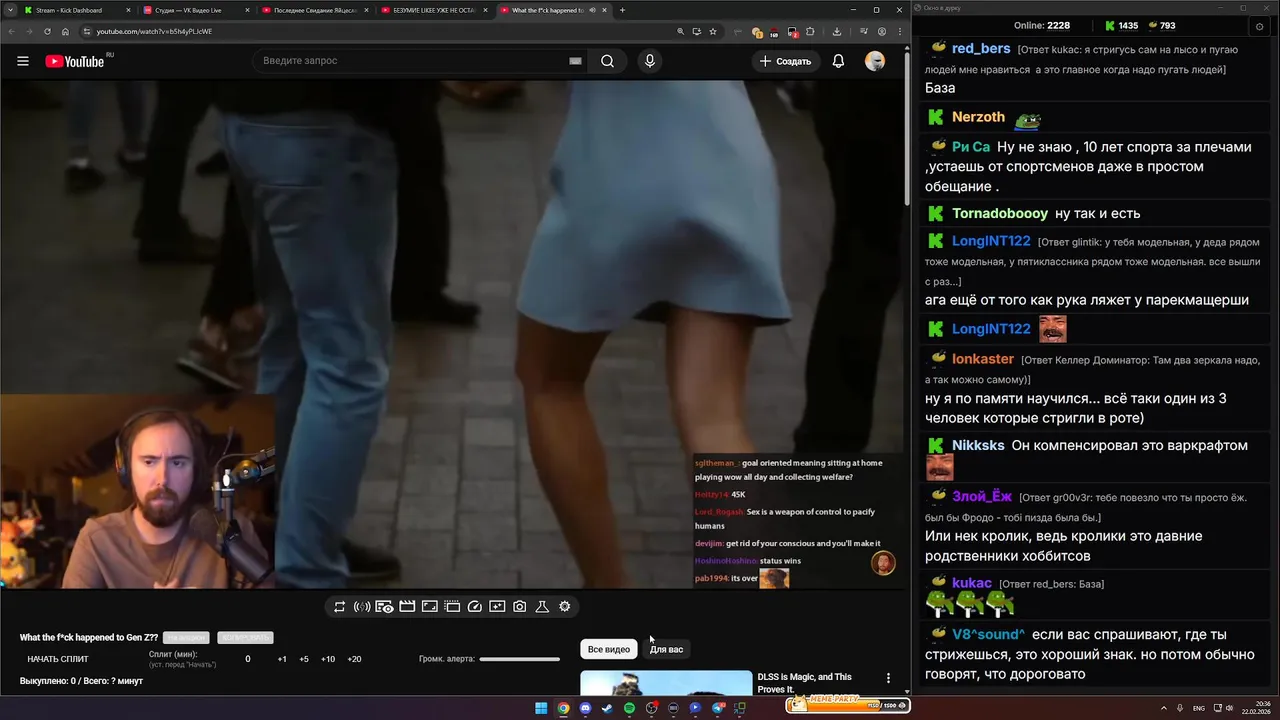
Task: Open Steam from the taskbar
Action: click(x=607, y=708)
